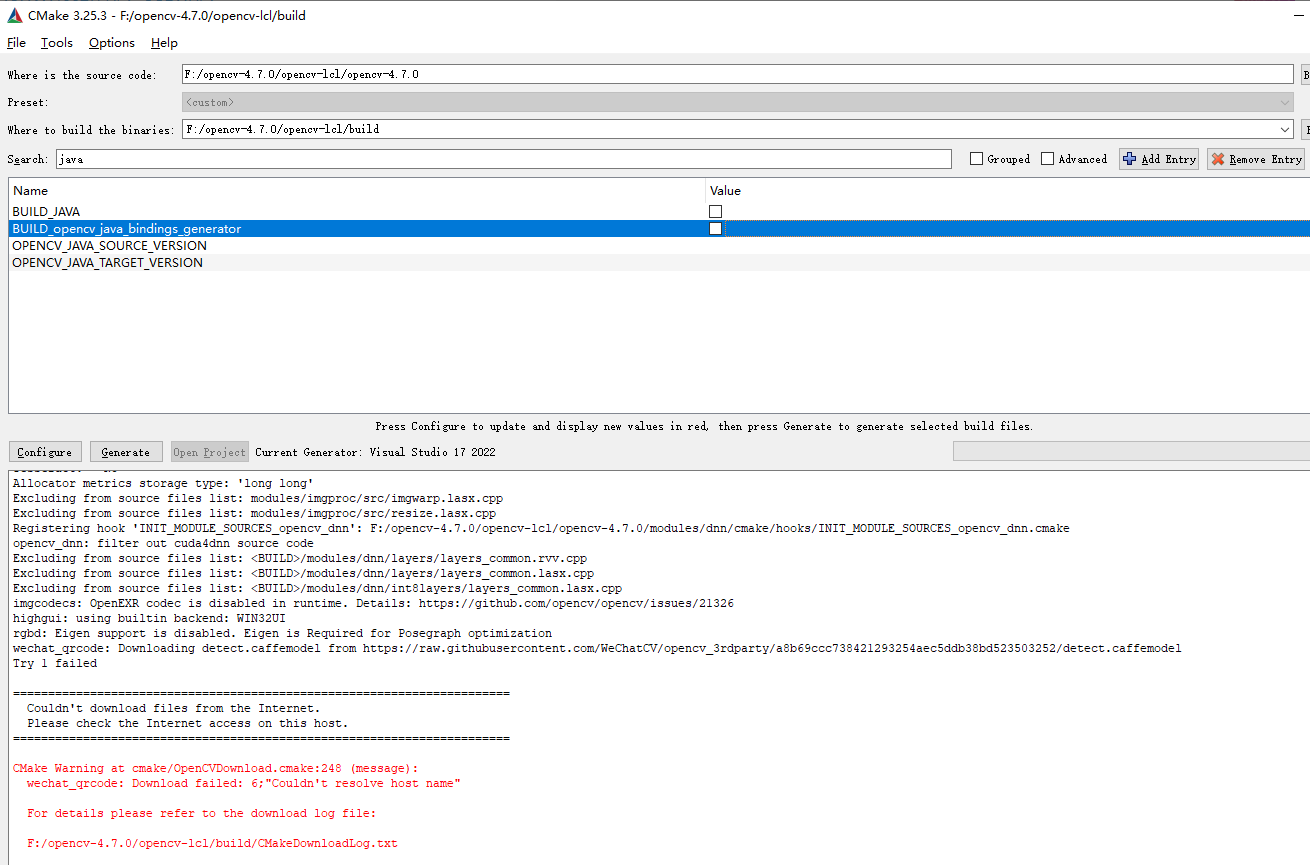Toggle the Advanced checkbox
Viewport: 1310px width, 865px height.
[1049, 158]
